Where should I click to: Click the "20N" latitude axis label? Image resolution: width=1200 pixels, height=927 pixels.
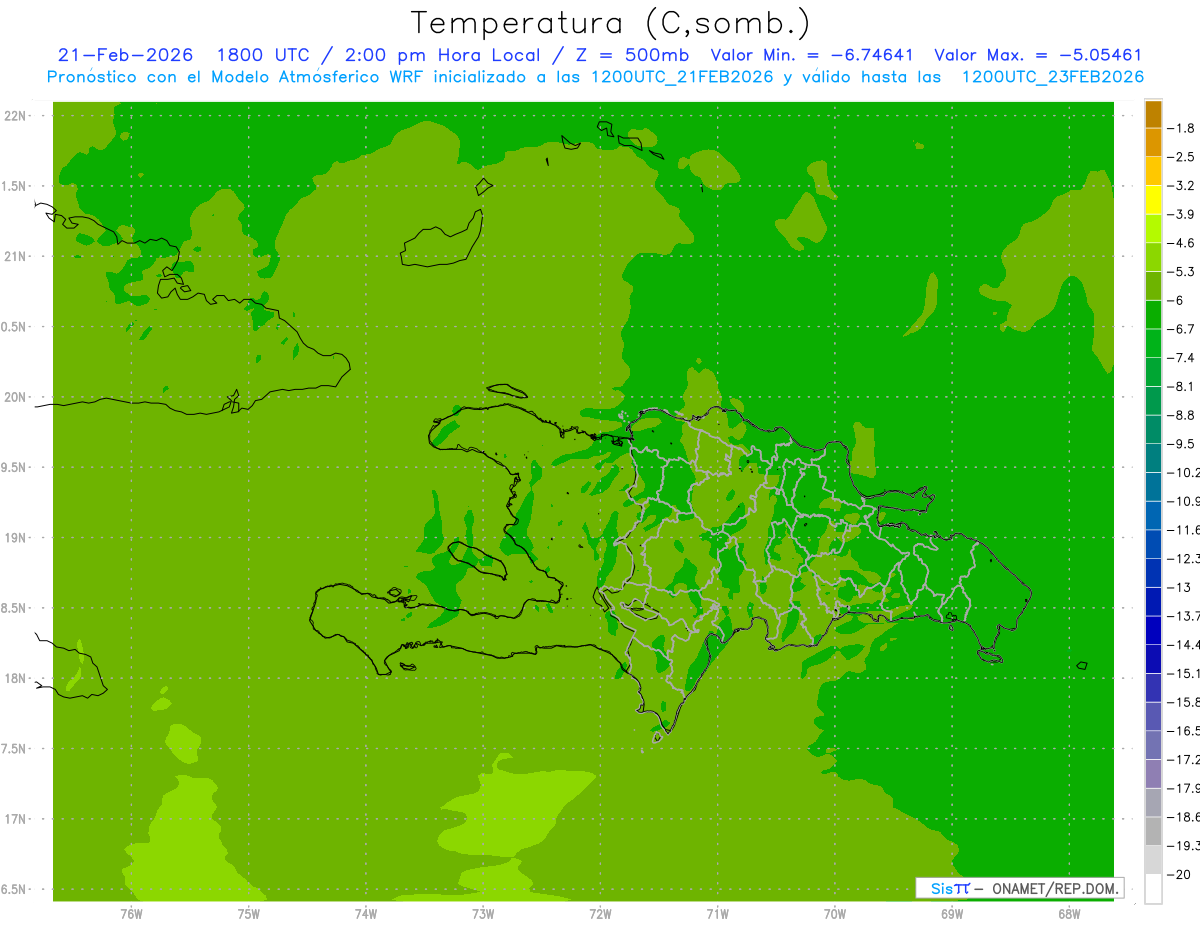click(17, 397)
